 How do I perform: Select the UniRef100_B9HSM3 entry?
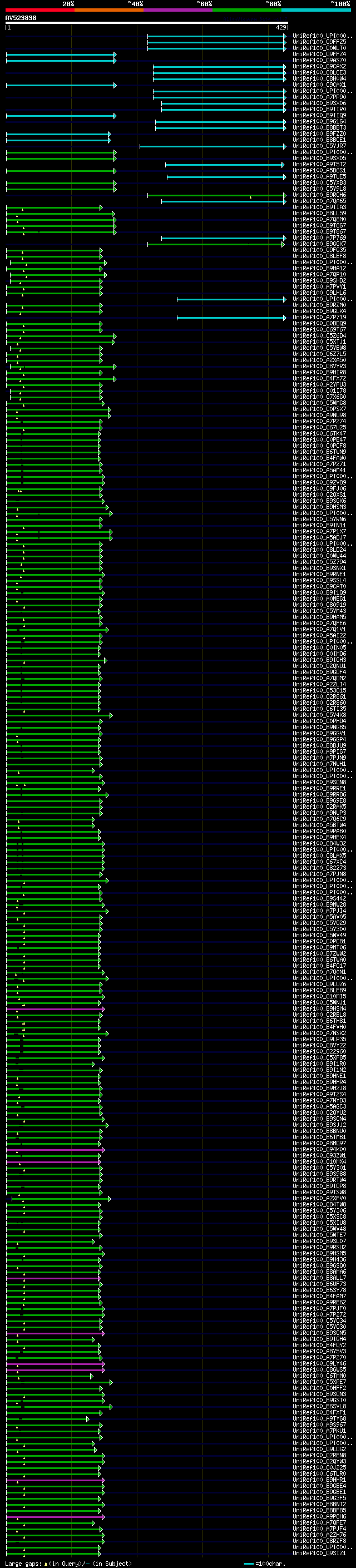[319, 506]
